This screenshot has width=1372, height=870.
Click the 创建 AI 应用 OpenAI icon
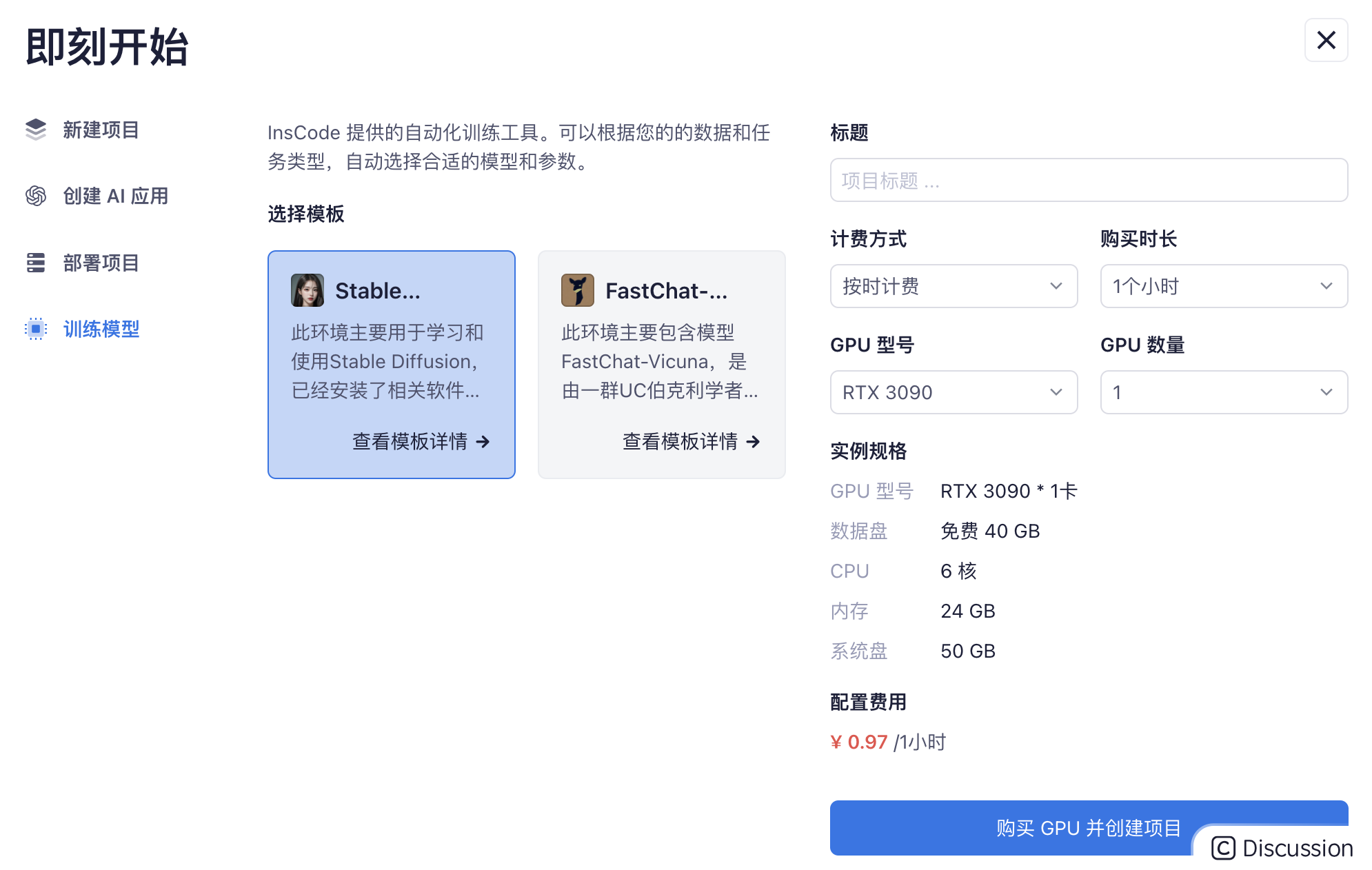[36, 196]
